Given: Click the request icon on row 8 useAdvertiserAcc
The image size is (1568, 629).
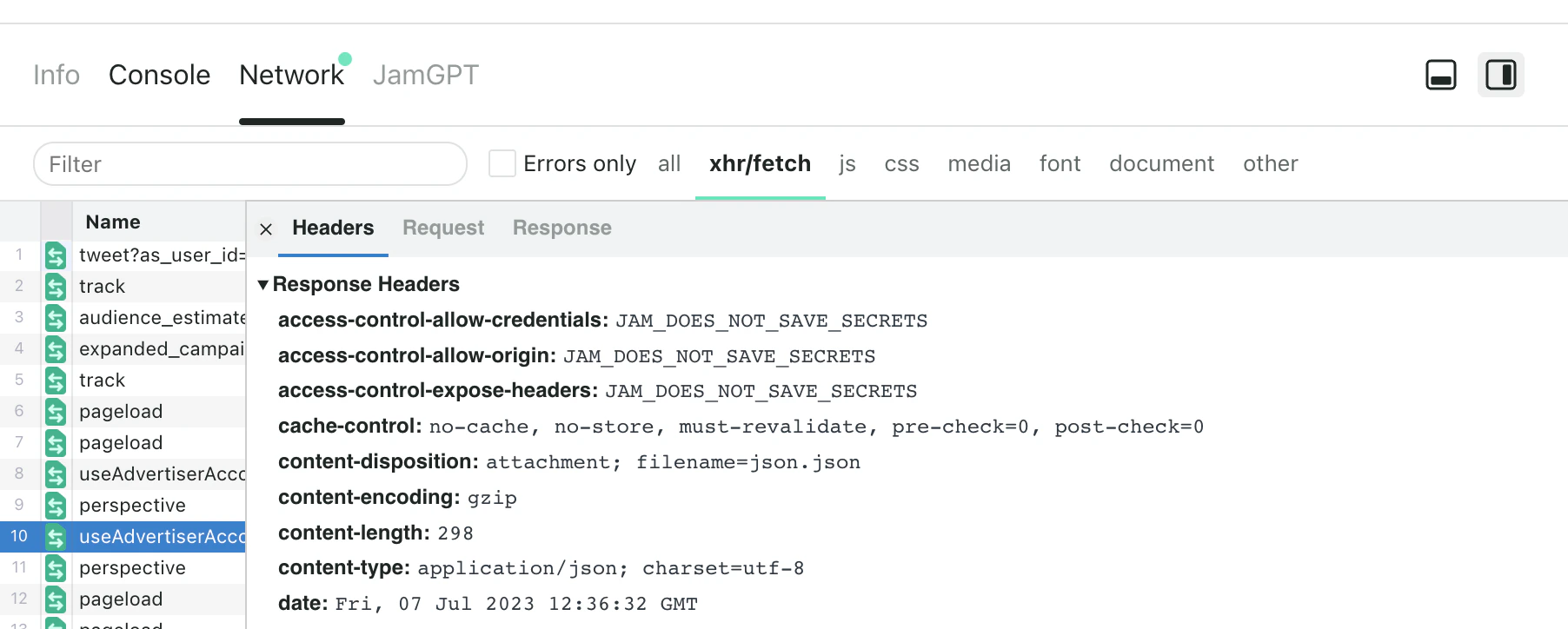Looking at the screenshot, I should point(56,474).
